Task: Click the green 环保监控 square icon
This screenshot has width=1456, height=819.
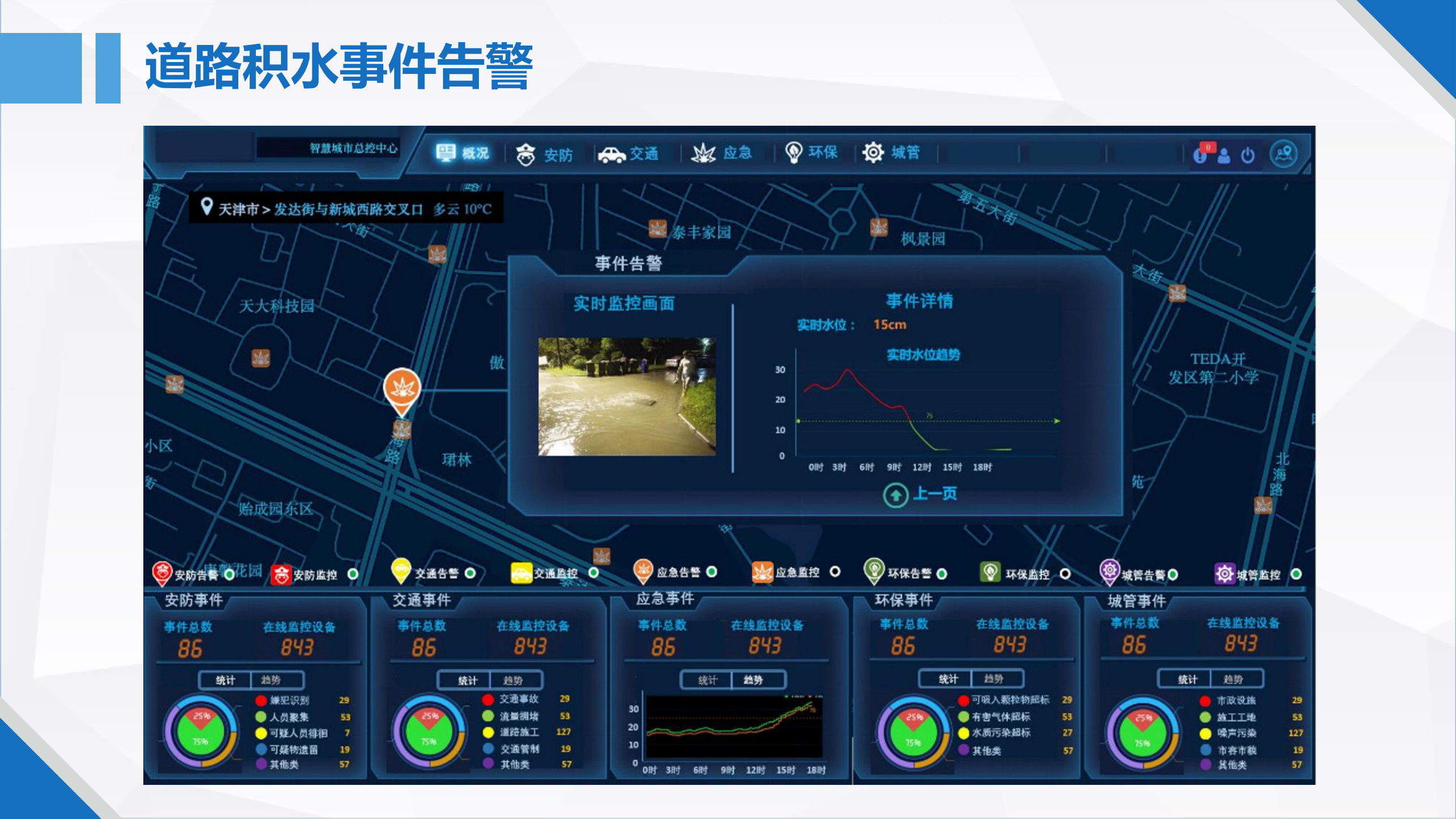Action: [x=990, y=572]
